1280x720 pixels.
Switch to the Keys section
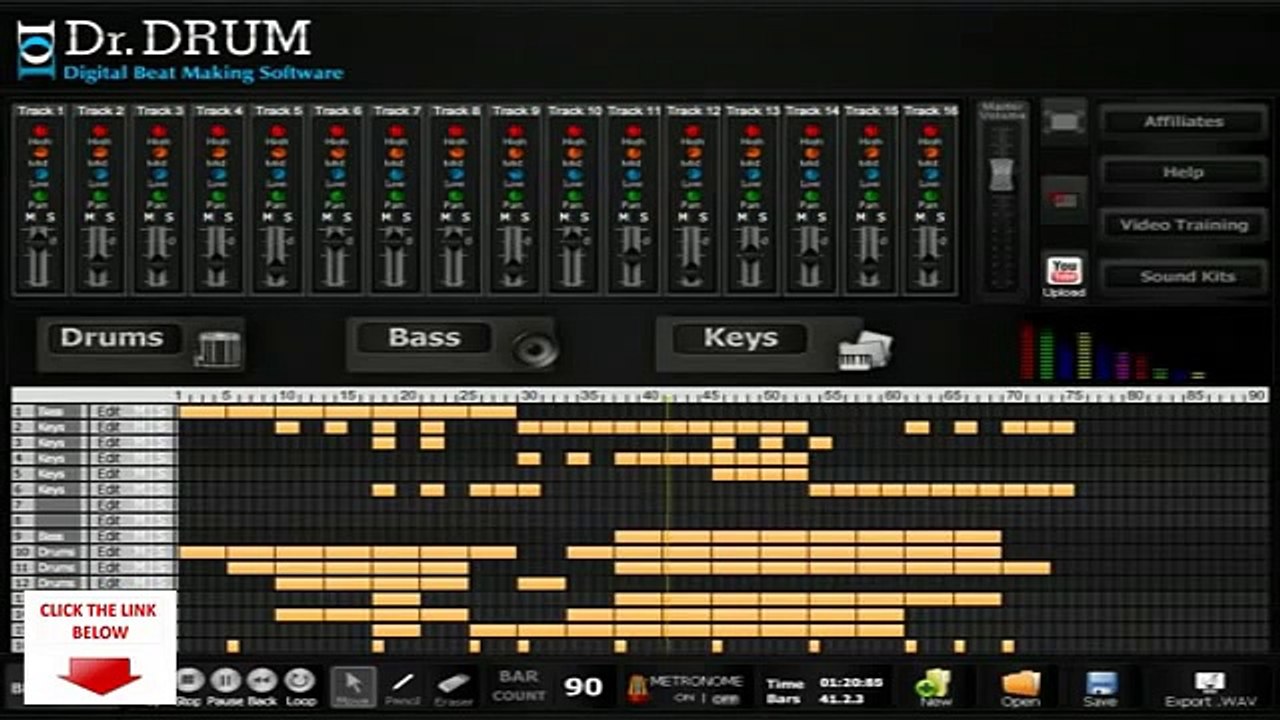pyautogui.click(x=741, y=338)
